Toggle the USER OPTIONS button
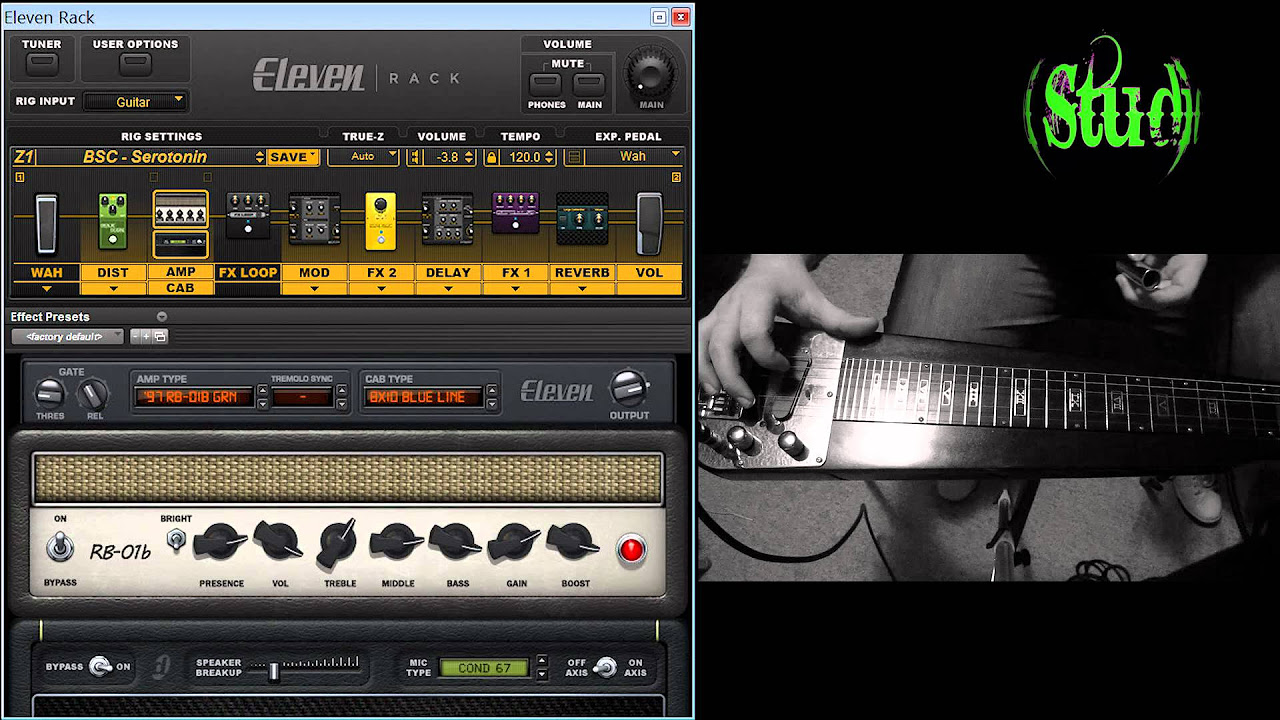The image size is (1280, 720). pyautogui.click(x=135, y=64)
